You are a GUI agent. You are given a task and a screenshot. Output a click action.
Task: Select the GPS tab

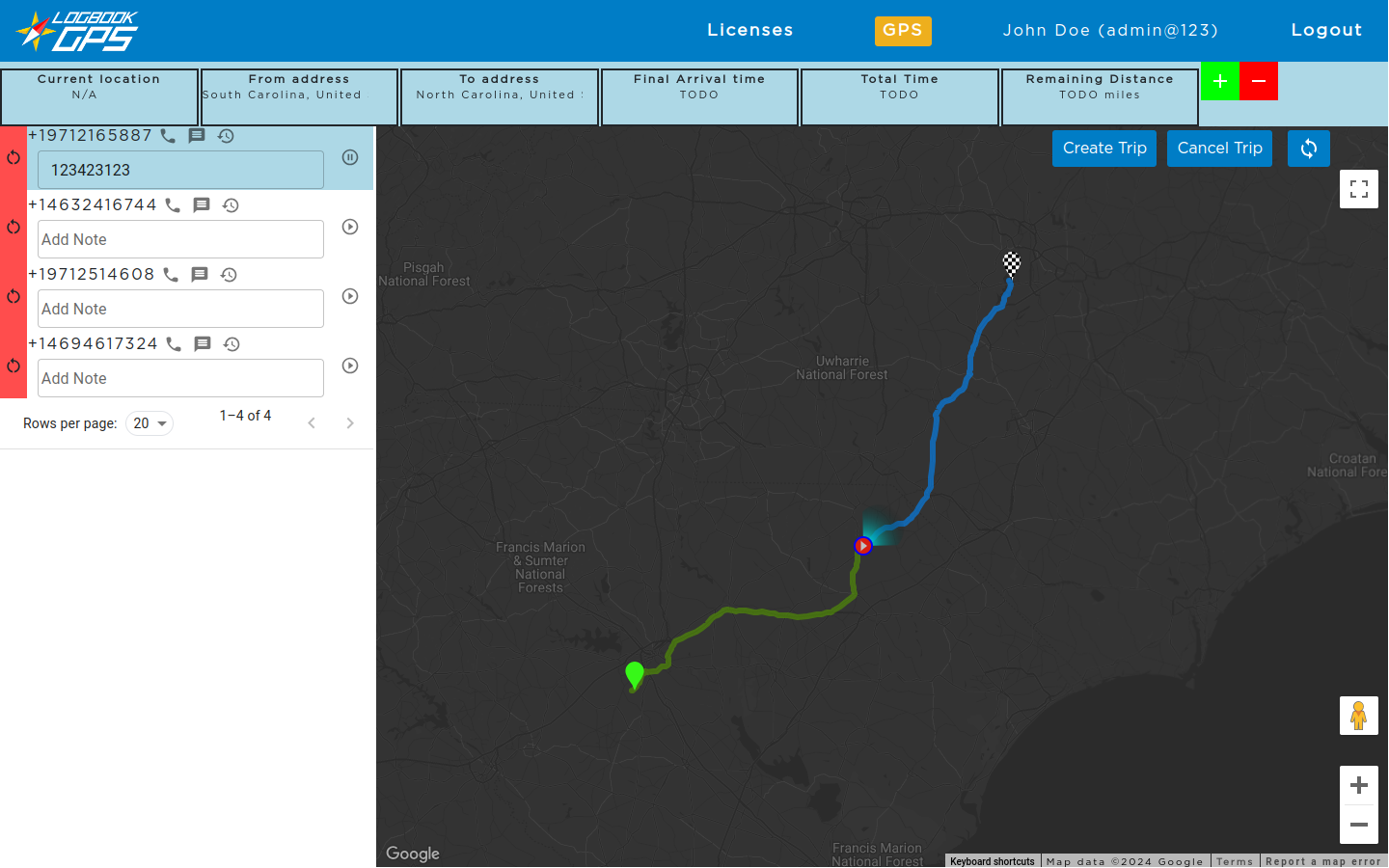902,30
